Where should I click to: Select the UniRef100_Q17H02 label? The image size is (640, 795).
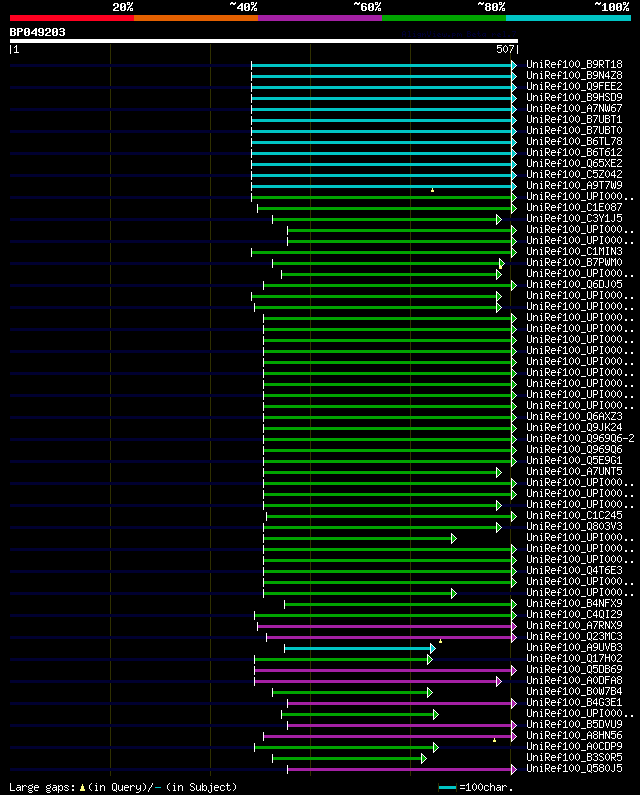[x=574, y=659]
